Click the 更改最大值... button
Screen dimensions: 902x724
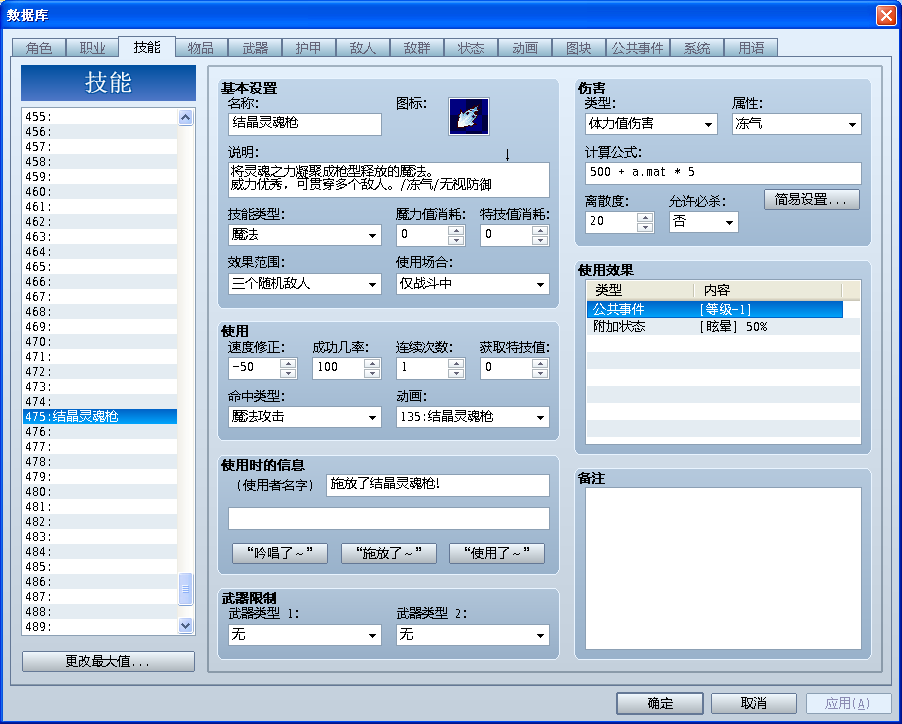108,661
